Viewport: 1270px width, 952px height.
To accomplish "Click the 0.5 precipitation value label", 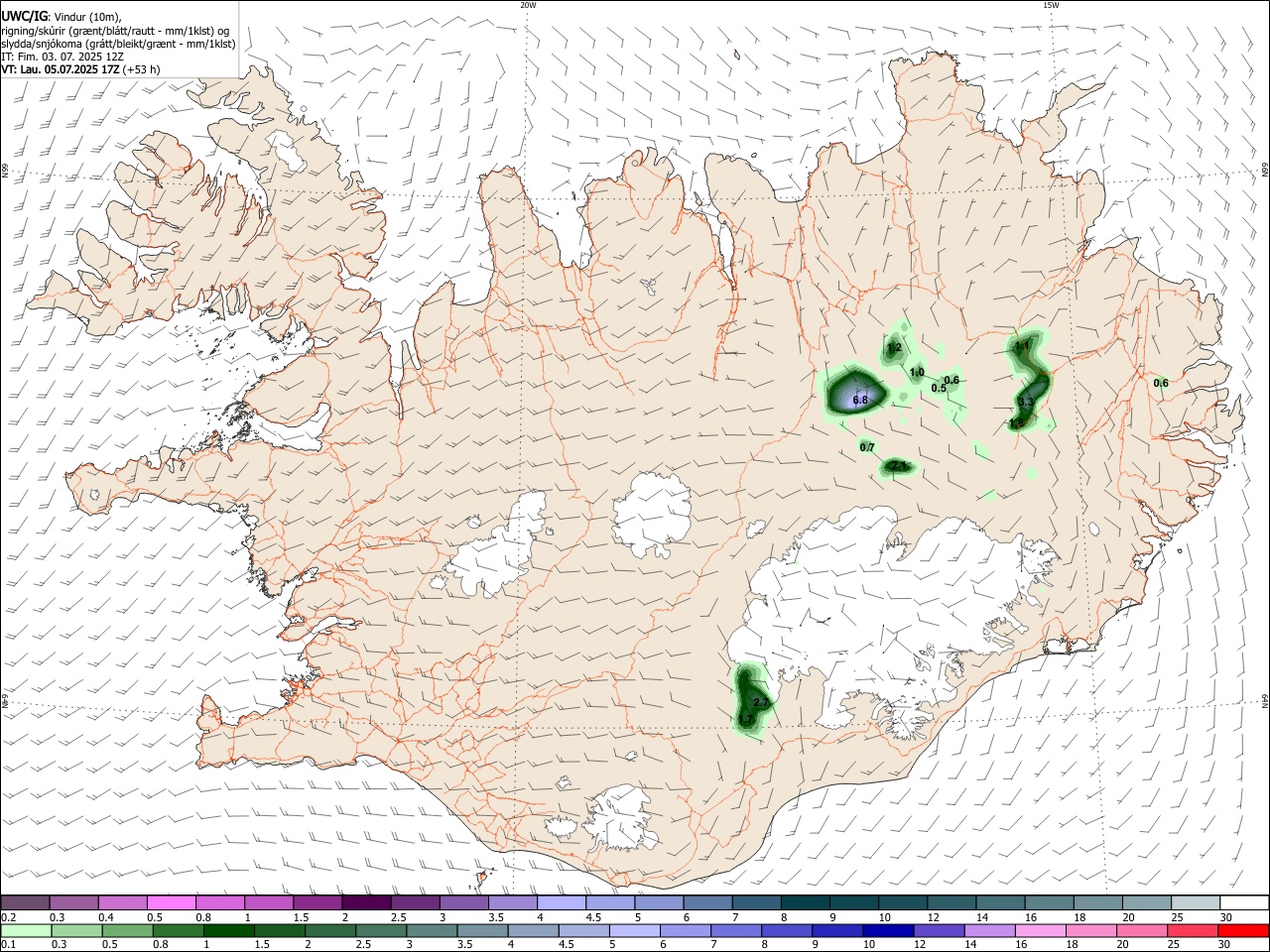I will (x=939, y=388).
